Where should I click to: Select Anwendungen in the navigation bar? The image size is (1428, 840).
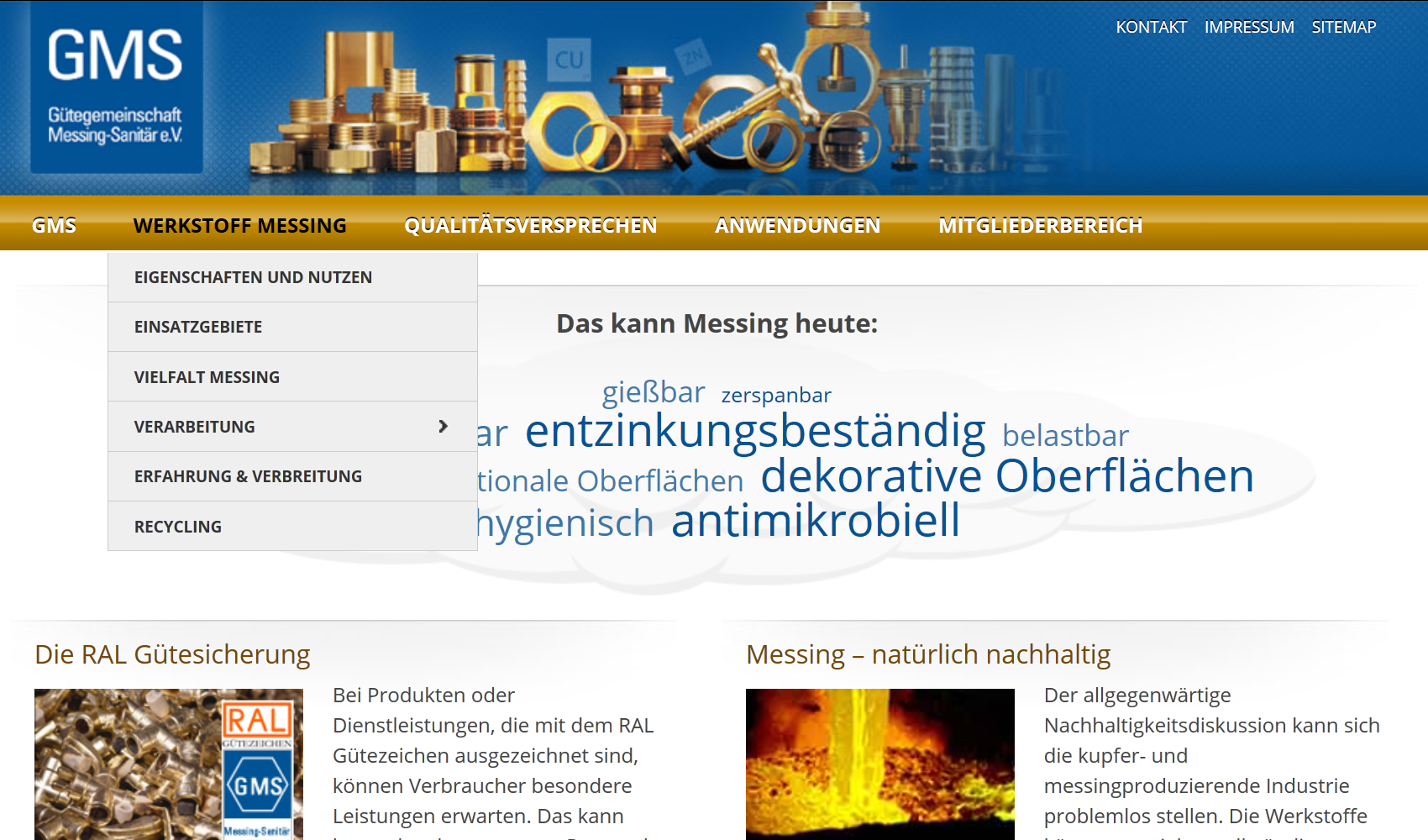797,225
